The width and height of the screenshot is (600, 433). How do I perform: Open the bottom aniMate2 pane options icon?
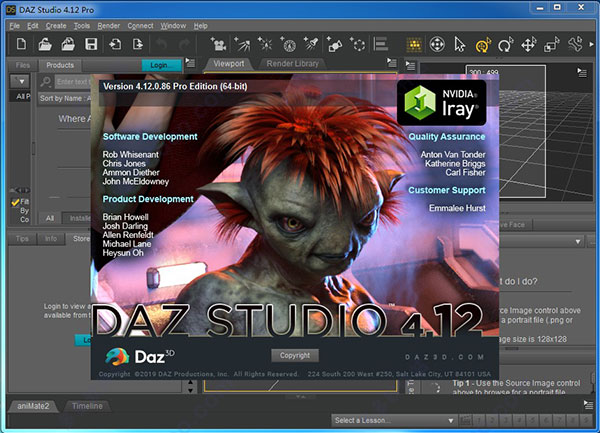click(589, 405)
